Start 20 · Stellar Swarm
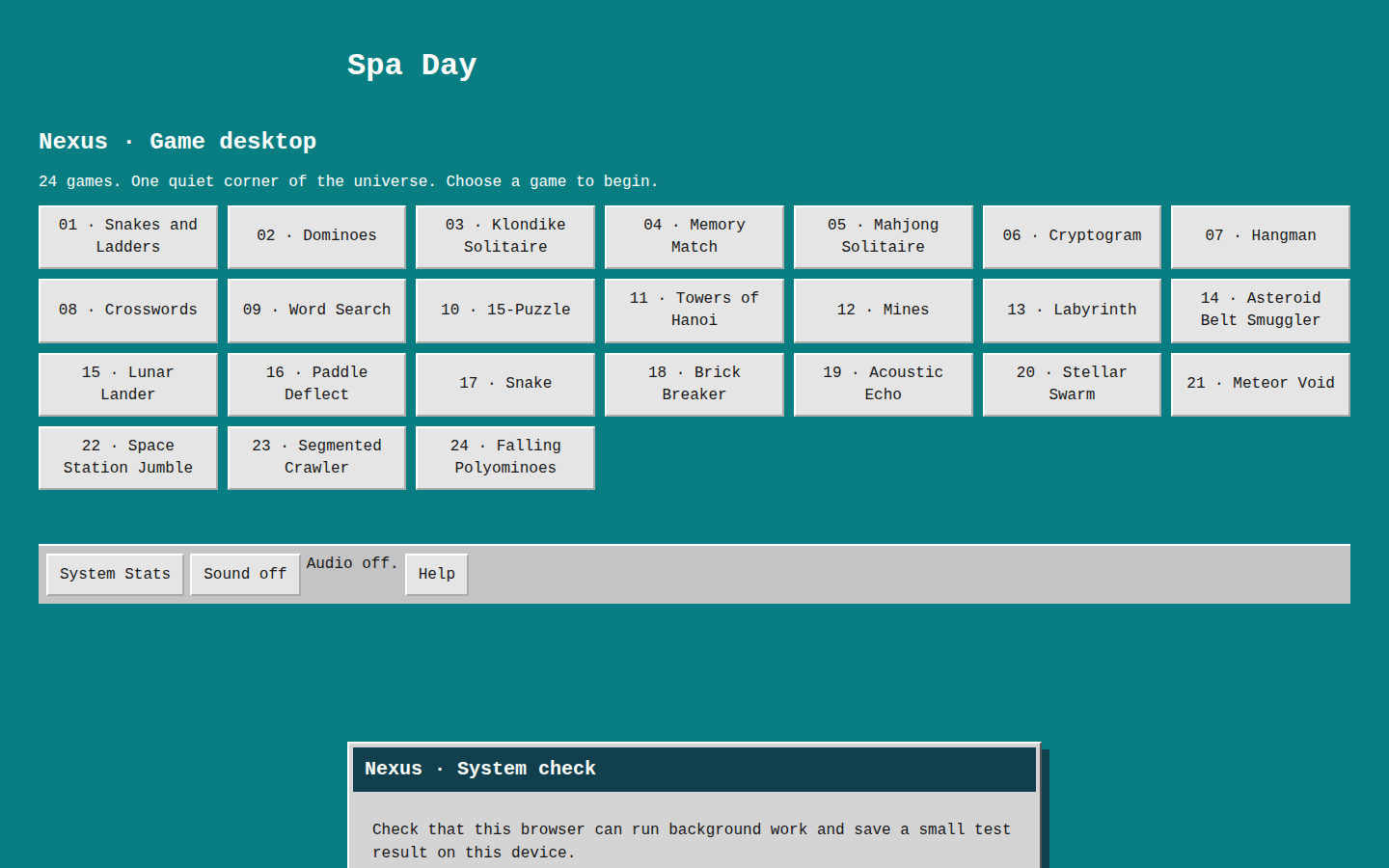 1072,384
